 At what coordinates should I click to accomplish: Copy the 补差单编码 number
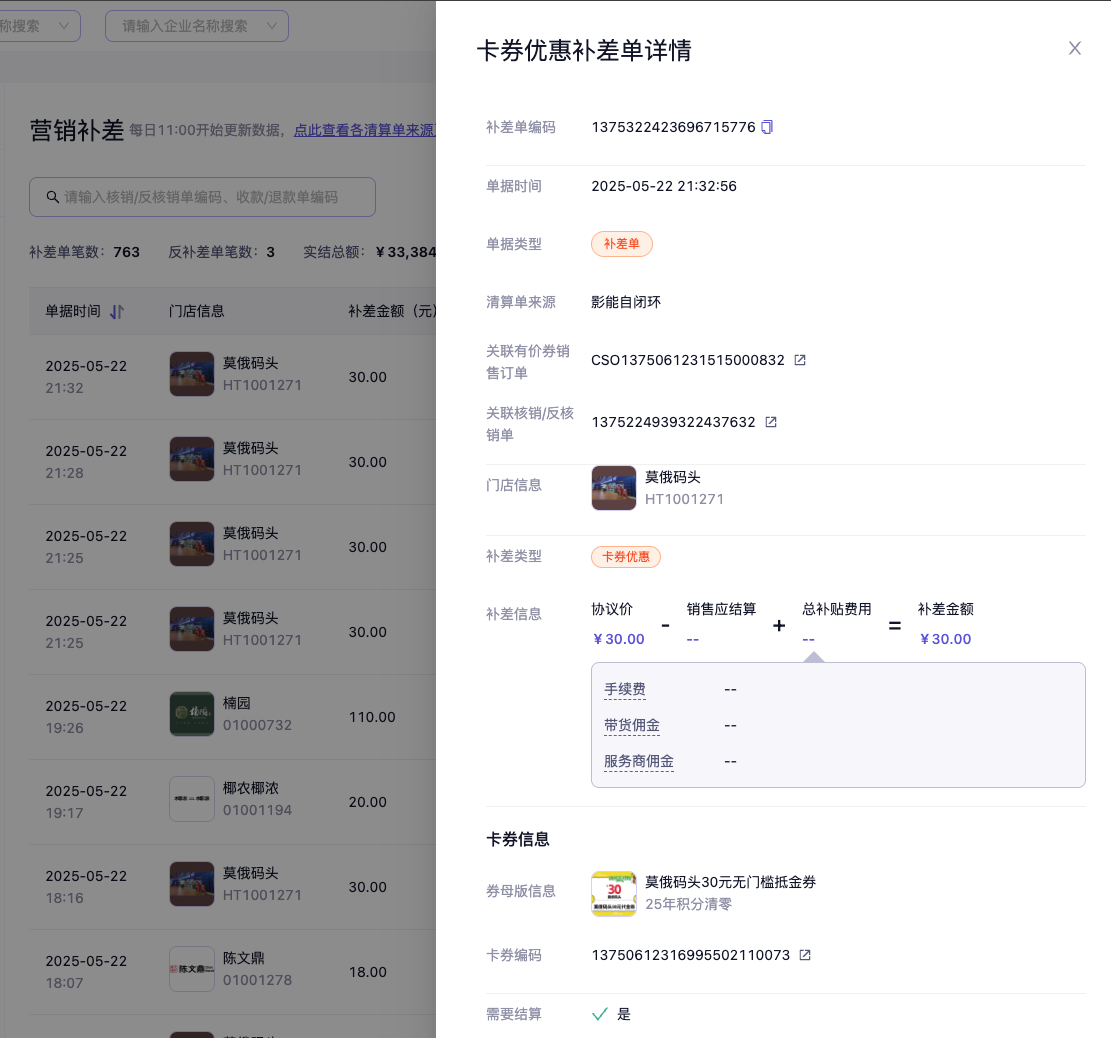pos(767,127)
